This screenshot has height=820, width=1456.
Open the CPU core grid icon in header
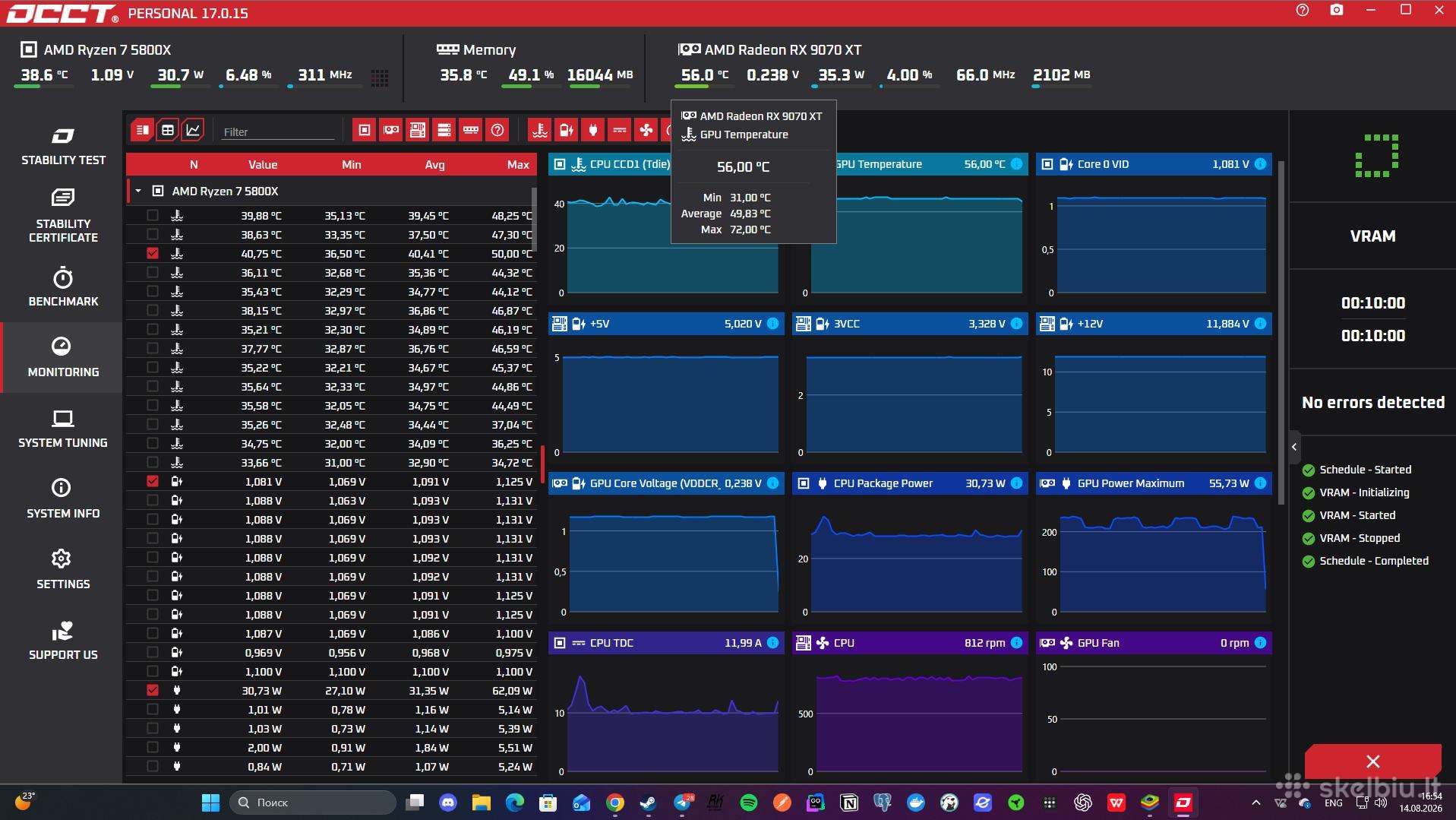380,78
